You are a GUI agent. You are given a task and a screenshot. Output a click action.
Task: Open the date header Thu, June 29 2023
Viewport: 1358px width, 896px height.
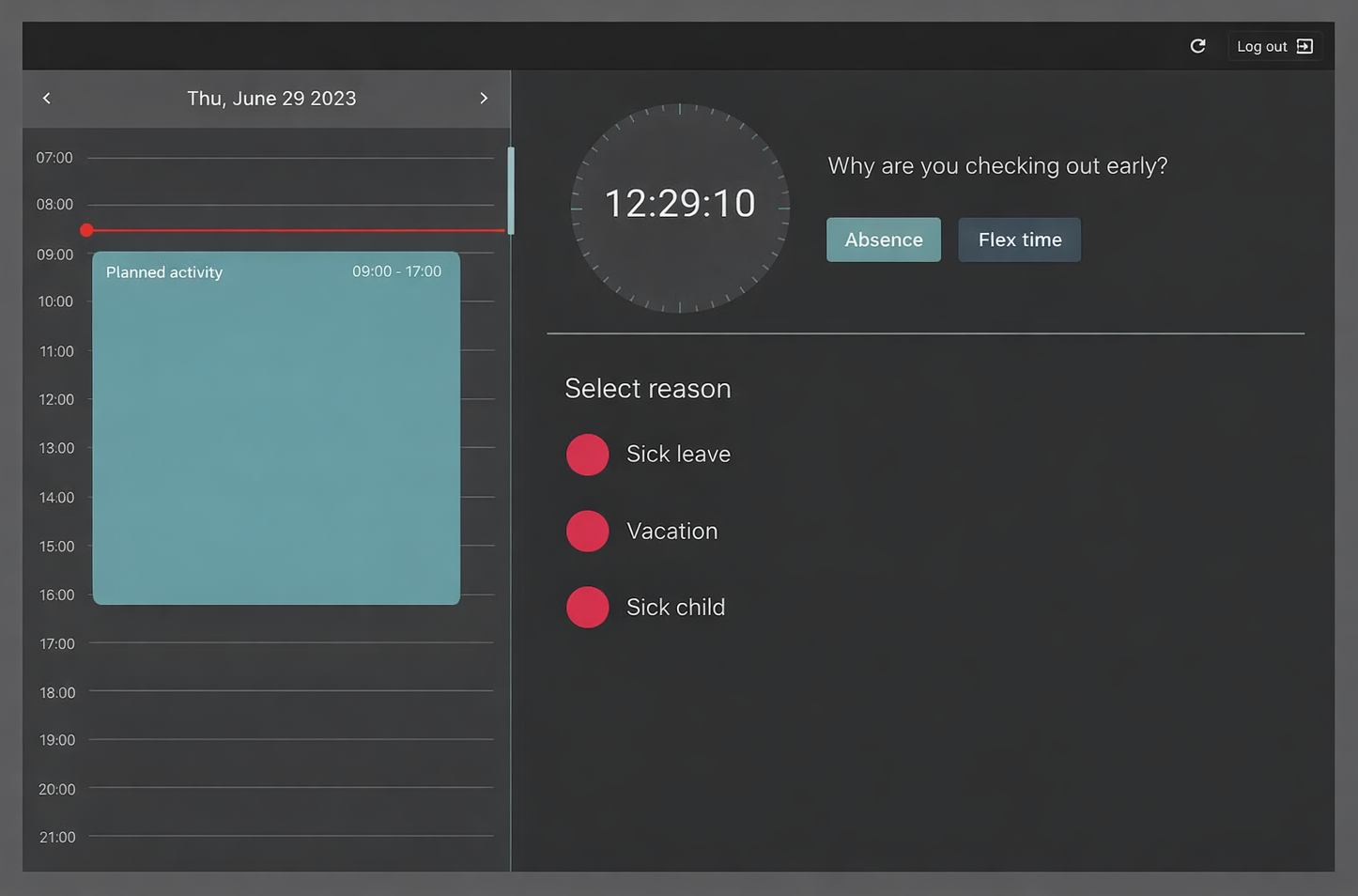(x=271, y=99)
